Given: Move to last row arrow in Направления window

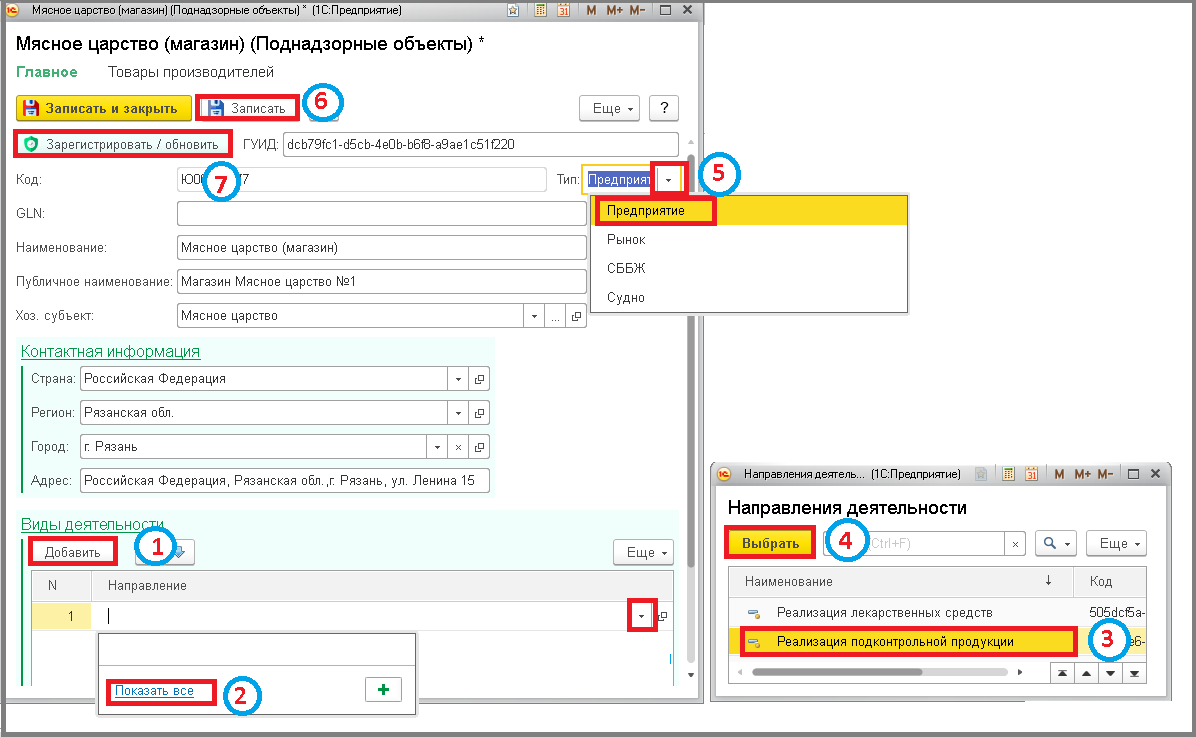Looking at the screenshot, I should point(1134,673).
